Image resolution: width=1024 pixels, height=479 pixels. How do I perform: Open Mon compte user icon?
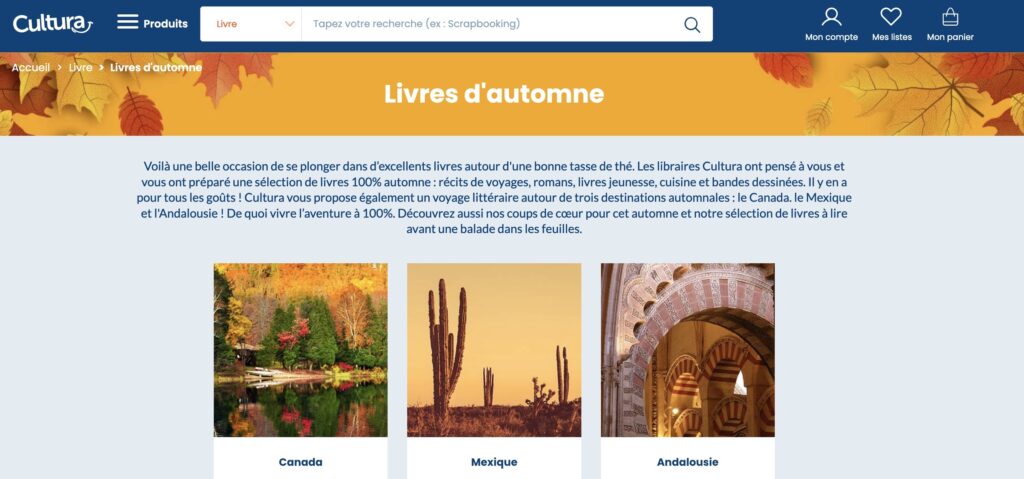tap(831, 16)
